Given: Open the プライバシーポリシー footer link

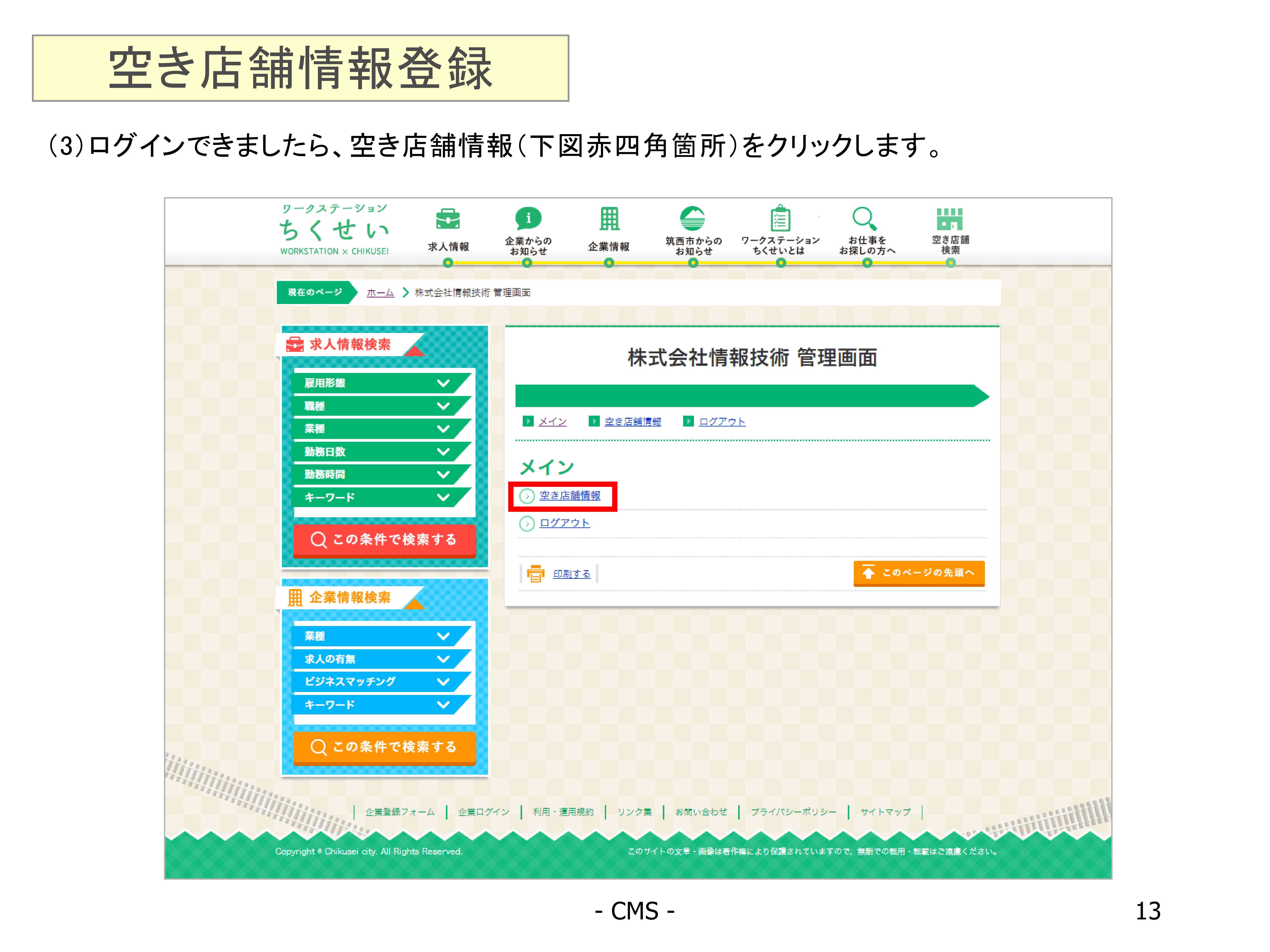Looking at the screenshot, I should (794, 812).
